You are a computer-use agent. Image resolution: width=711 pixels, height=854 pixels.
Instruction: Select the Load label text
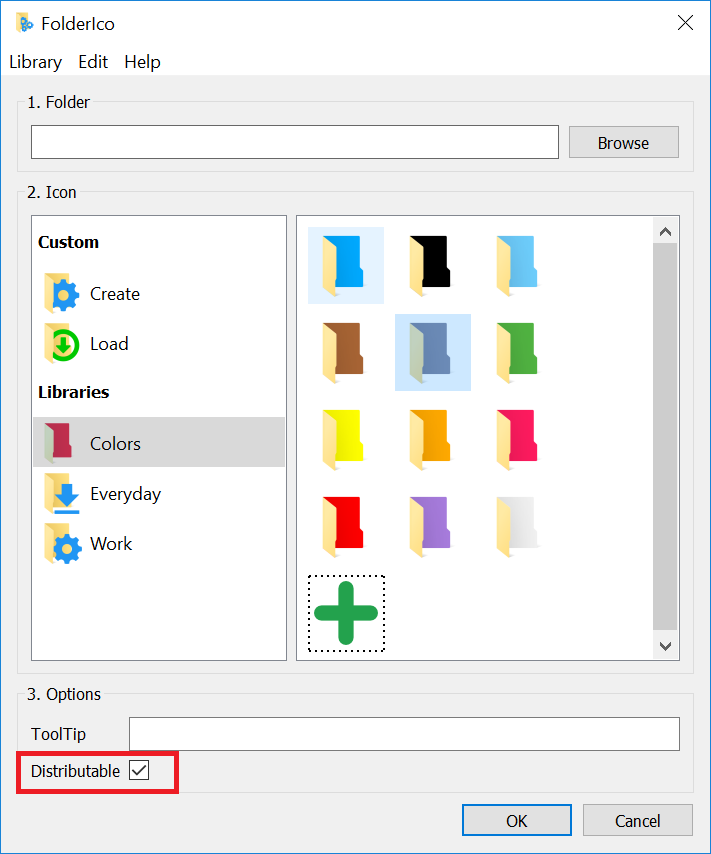tap(109, 344)
